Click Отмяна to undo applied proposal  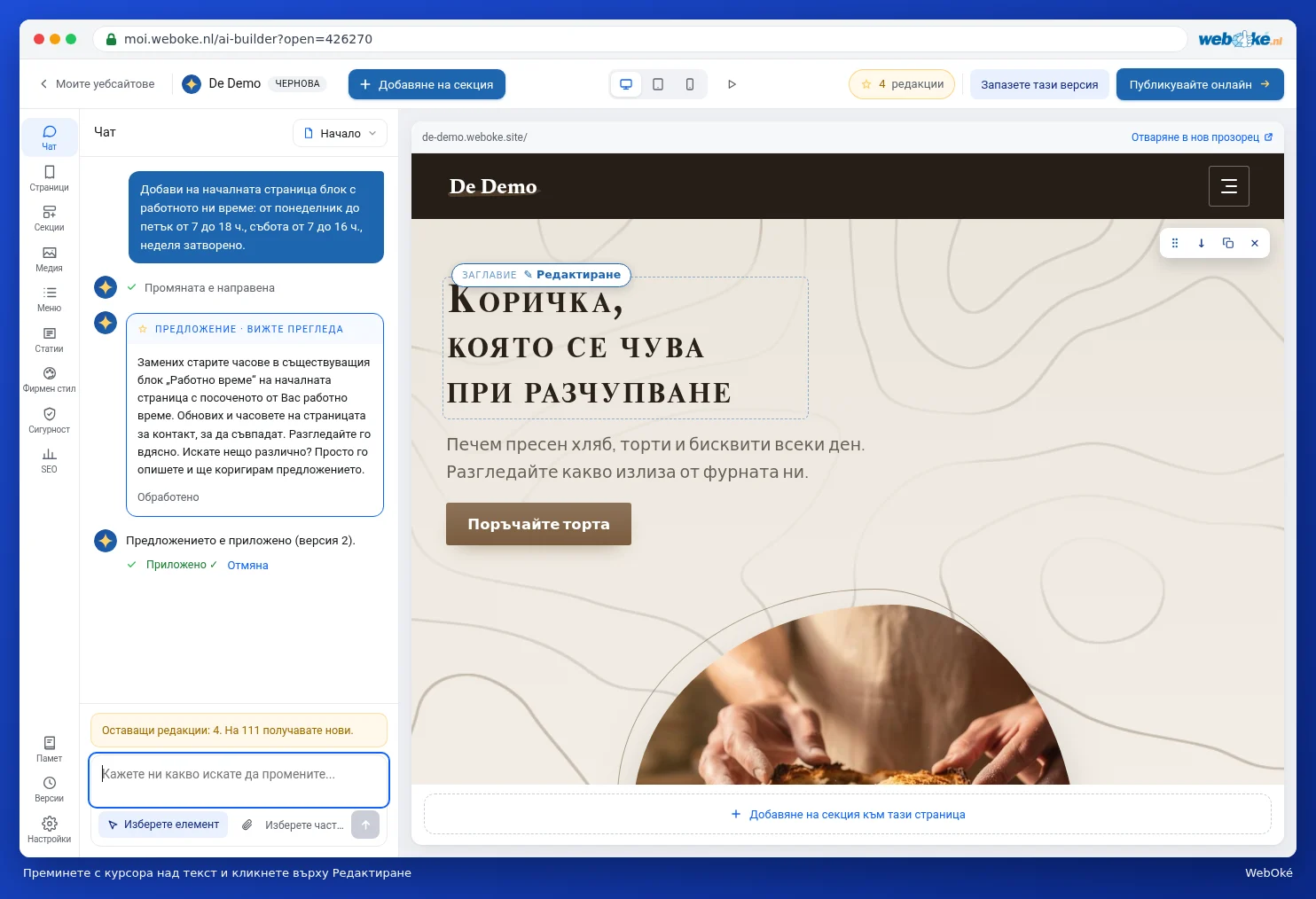pyautogui.click(x=247, y=566)
